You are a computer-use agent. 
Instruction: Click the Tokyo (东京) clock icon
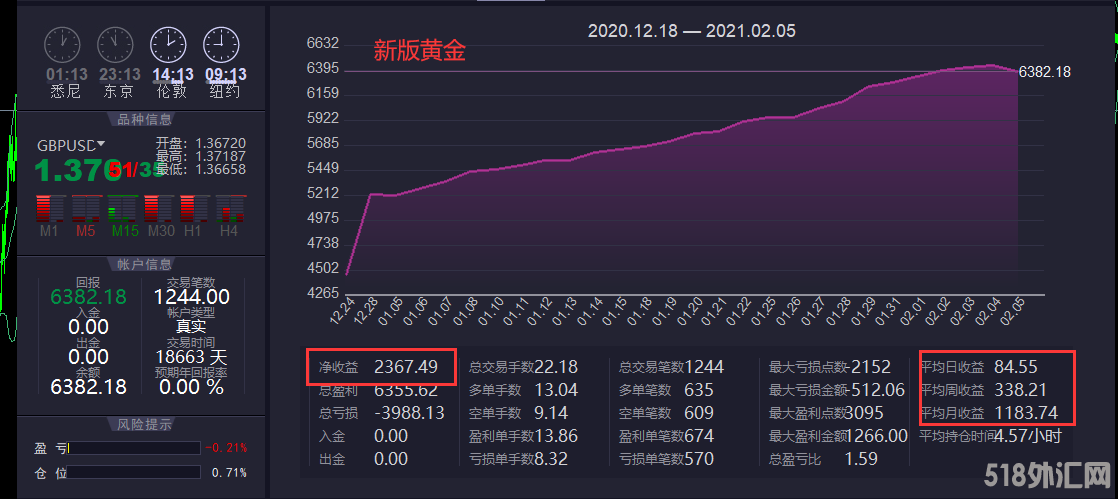click(x=115, y=45)
